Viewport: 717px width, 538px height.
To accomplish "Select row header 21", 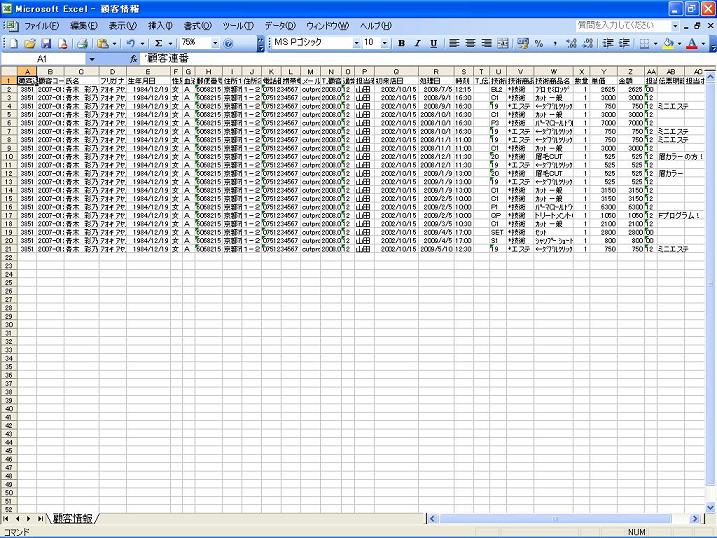I will (9, 249).
